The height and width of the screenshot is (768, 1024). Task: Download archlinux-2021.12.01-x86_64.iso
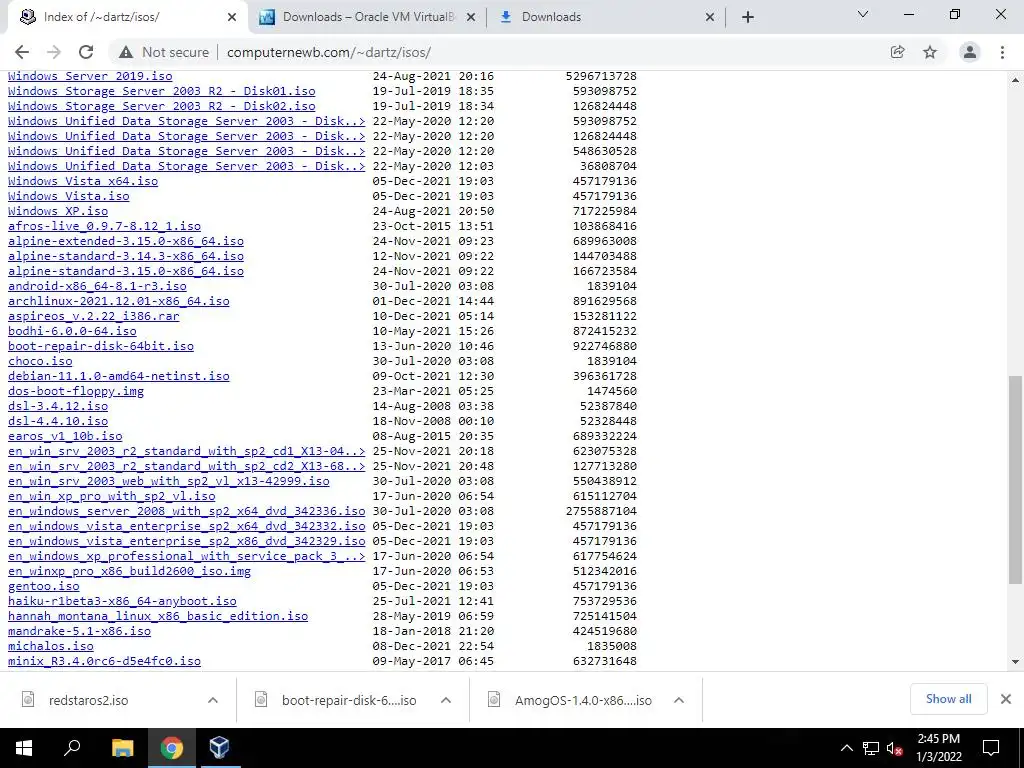(119, 301)
